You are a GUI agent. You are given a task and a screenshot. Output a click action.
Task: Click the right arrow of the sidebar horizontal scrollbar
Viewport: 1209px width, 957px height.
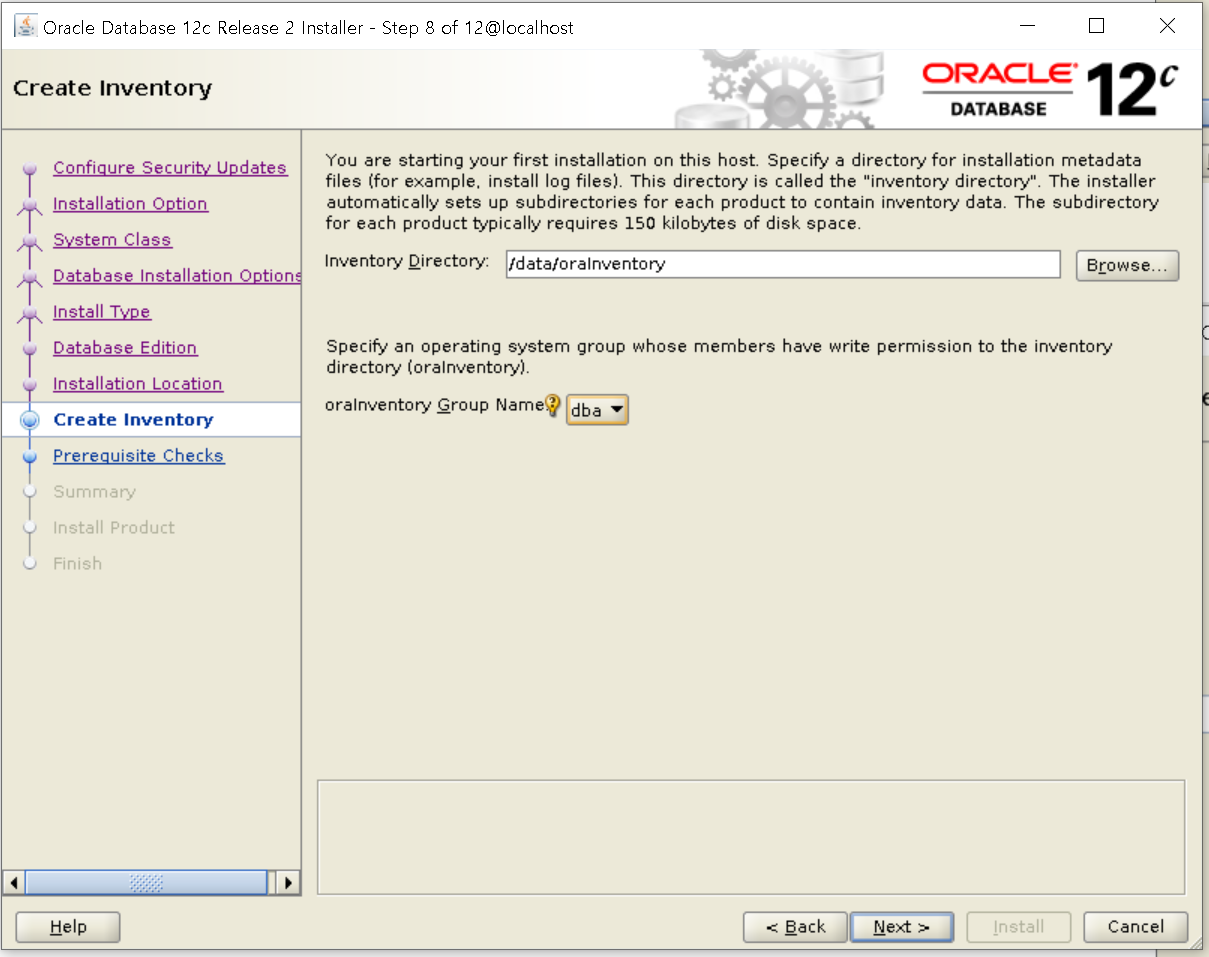[x=288, y=883]
